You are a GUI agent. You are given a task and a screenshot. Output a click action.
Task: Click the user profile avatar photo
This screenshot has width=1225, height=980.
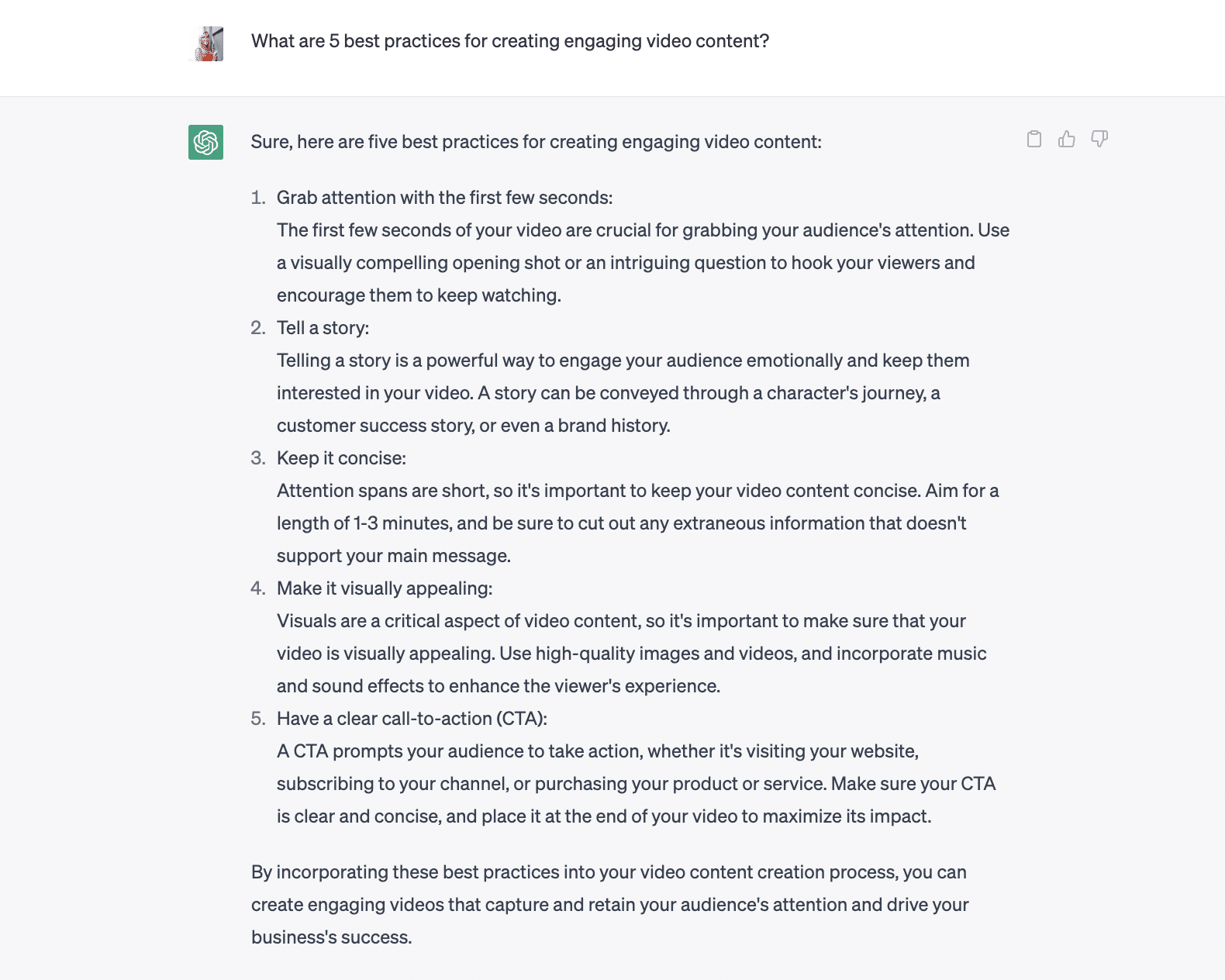(207, 44)
